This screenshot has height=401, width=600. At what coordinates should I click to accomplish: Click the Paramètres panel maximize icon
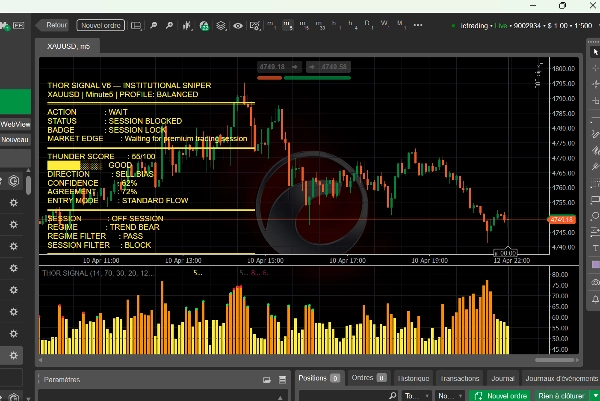[x=267, y=380]
